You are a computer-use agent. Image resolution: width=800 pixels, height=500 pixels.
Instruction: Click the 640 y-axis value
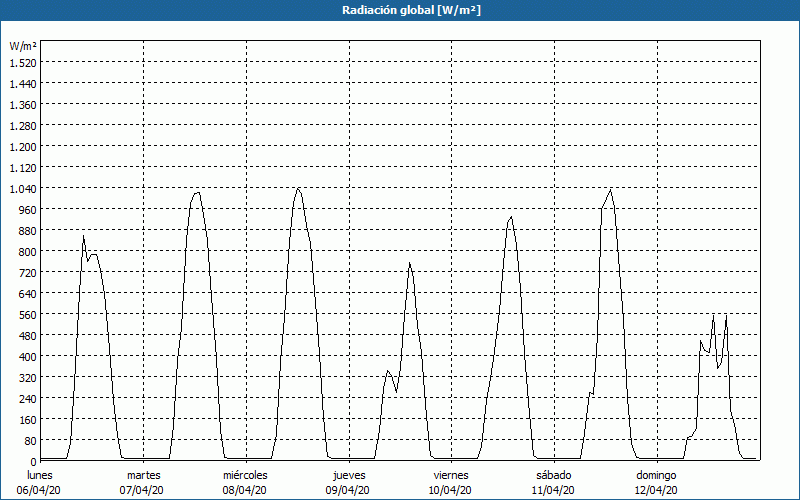pyautogui.click(x=28, y=293)
